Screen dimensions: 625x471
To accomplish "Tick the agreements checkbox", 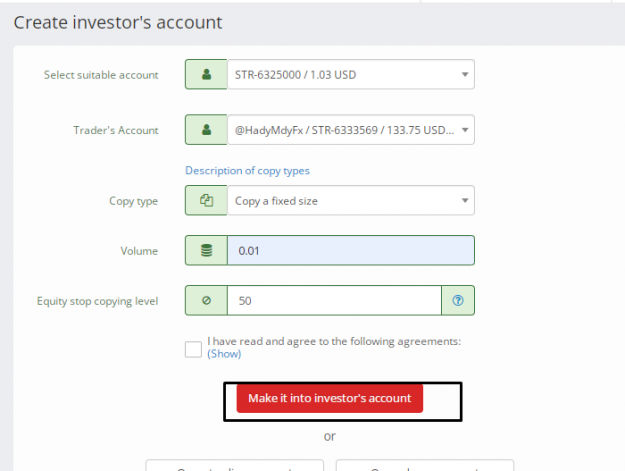I will tap(193, 349).
